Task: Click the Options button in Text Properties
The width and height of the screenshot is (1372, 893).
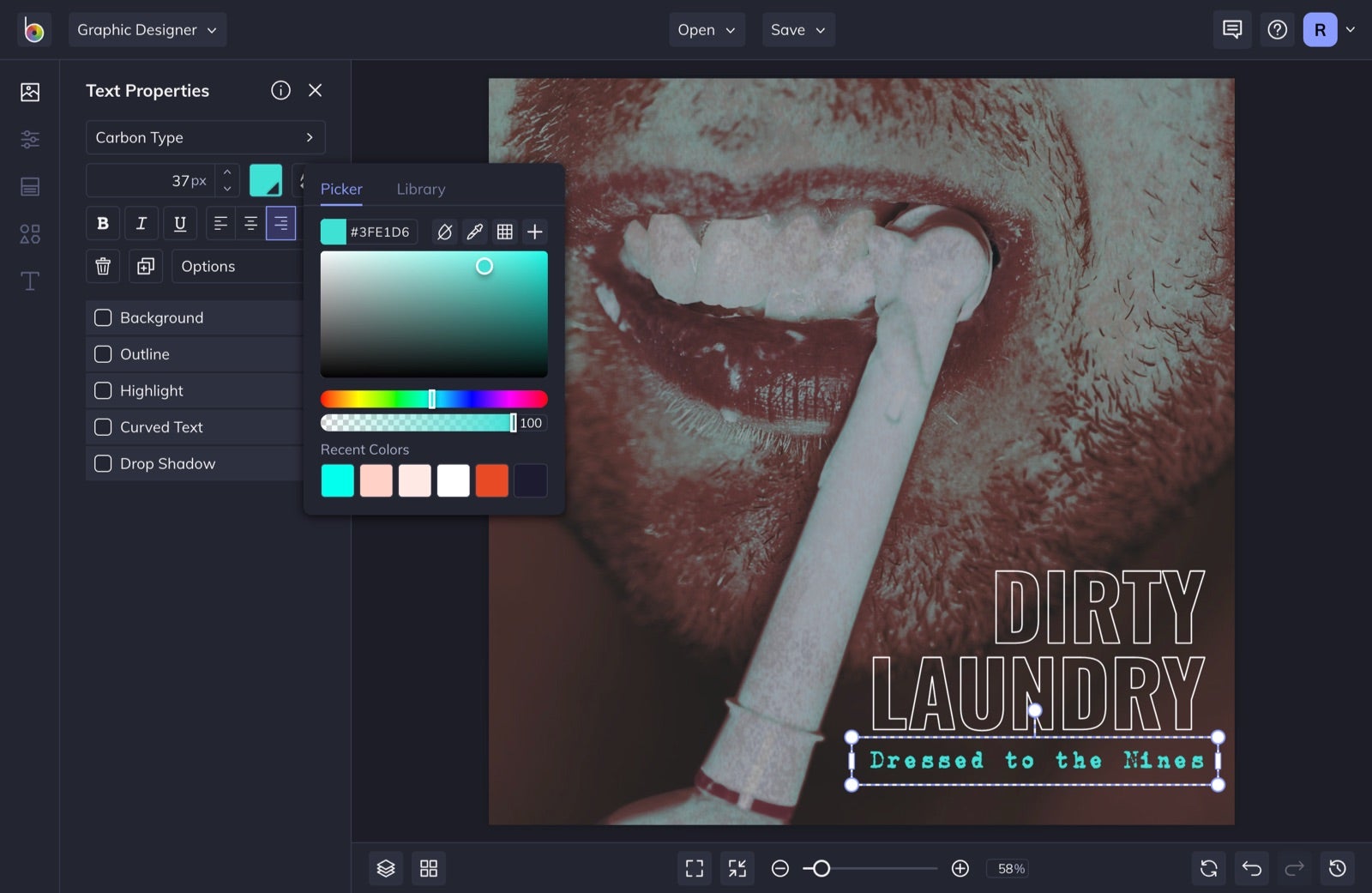Action: click(208, 266)
